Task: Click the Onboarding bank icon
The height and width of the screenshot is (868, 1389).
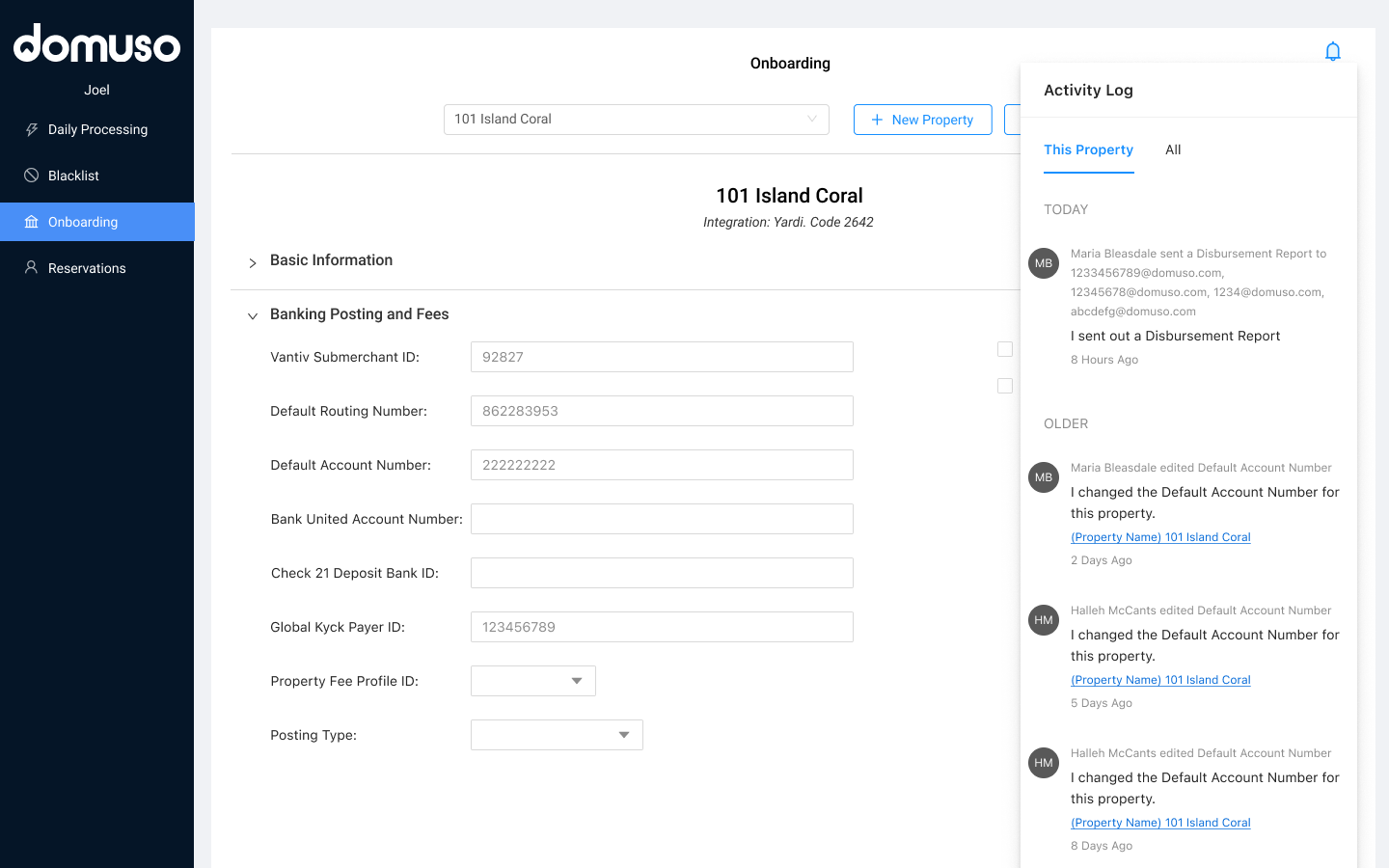Action: tap(32, 222)
